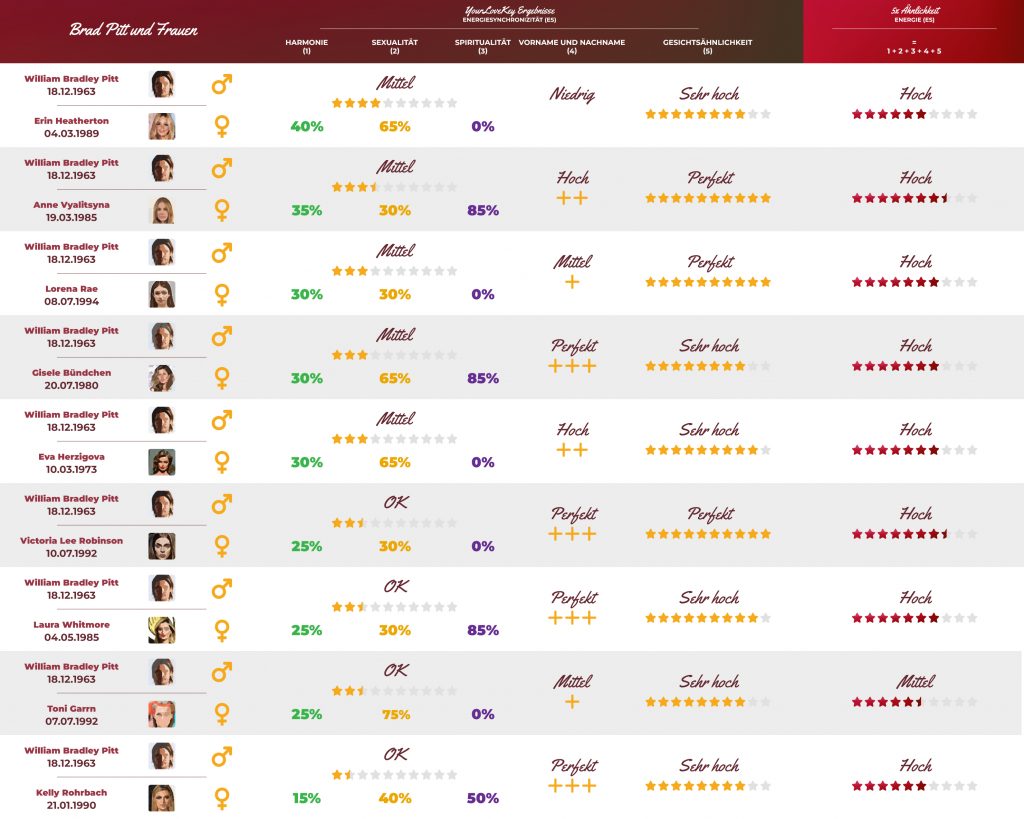Select the Harmonie (1) column header
The height and width of the screenshot is (819, 1024).
coord(306,47)
